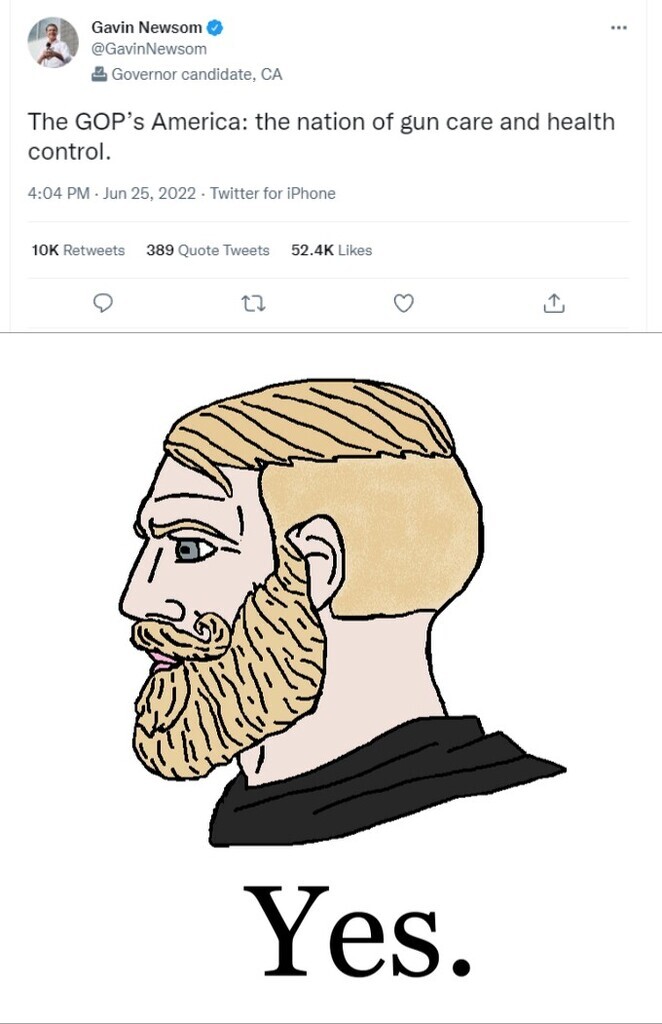662x1024 pixels.
Task: Click the "Governor candidate, CA" label
Action: 196,73
